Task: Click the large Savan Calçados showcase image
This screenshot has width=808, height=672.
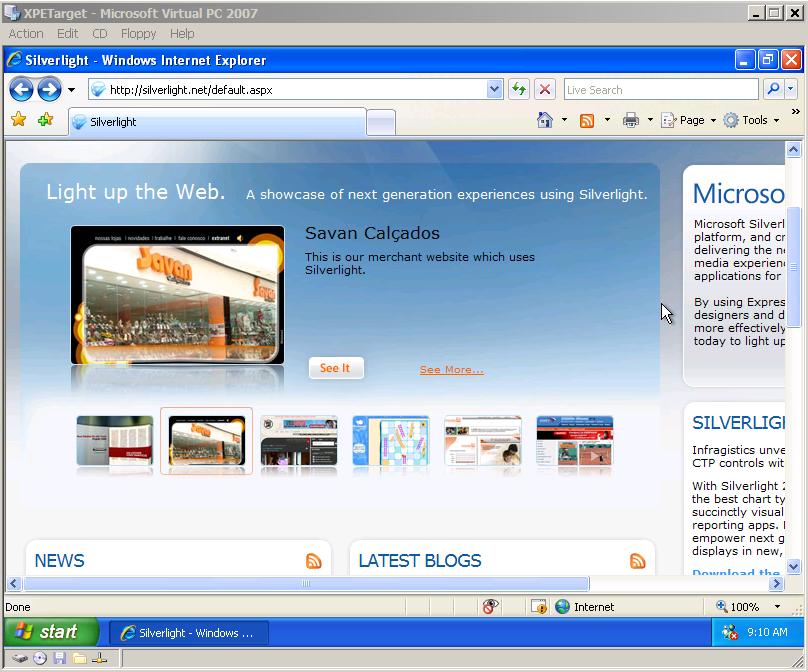Action: [177, 295]
